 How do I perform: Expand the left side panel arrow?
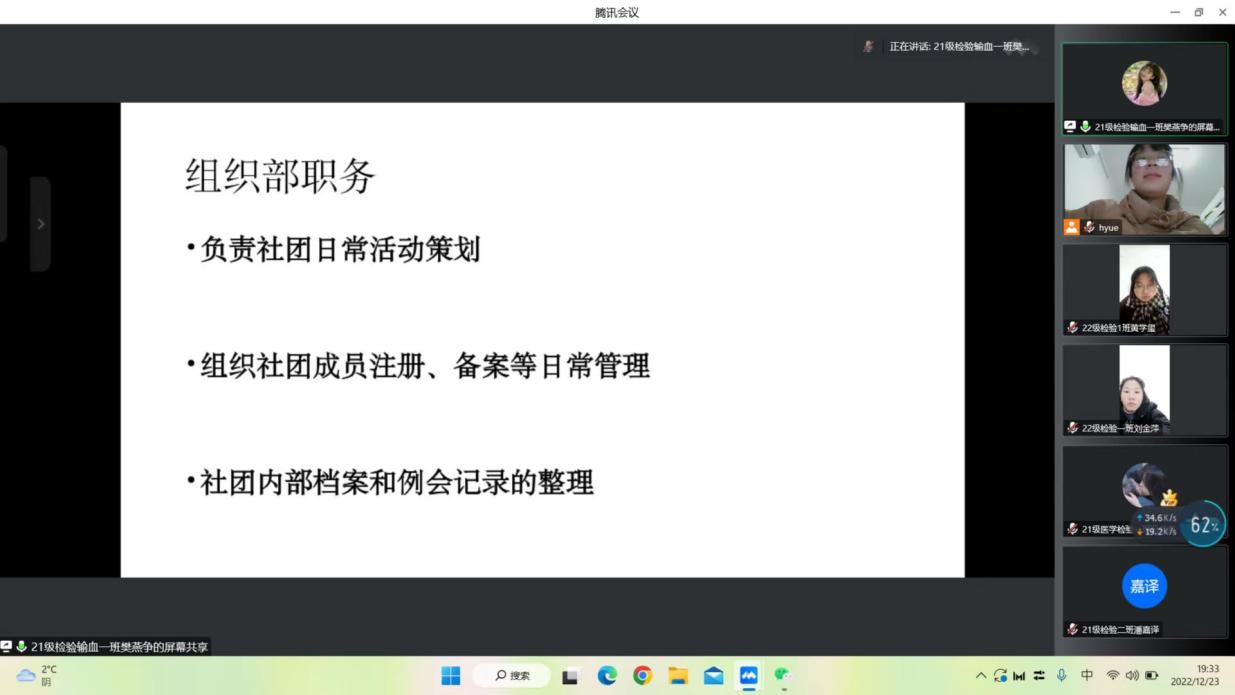40,224
